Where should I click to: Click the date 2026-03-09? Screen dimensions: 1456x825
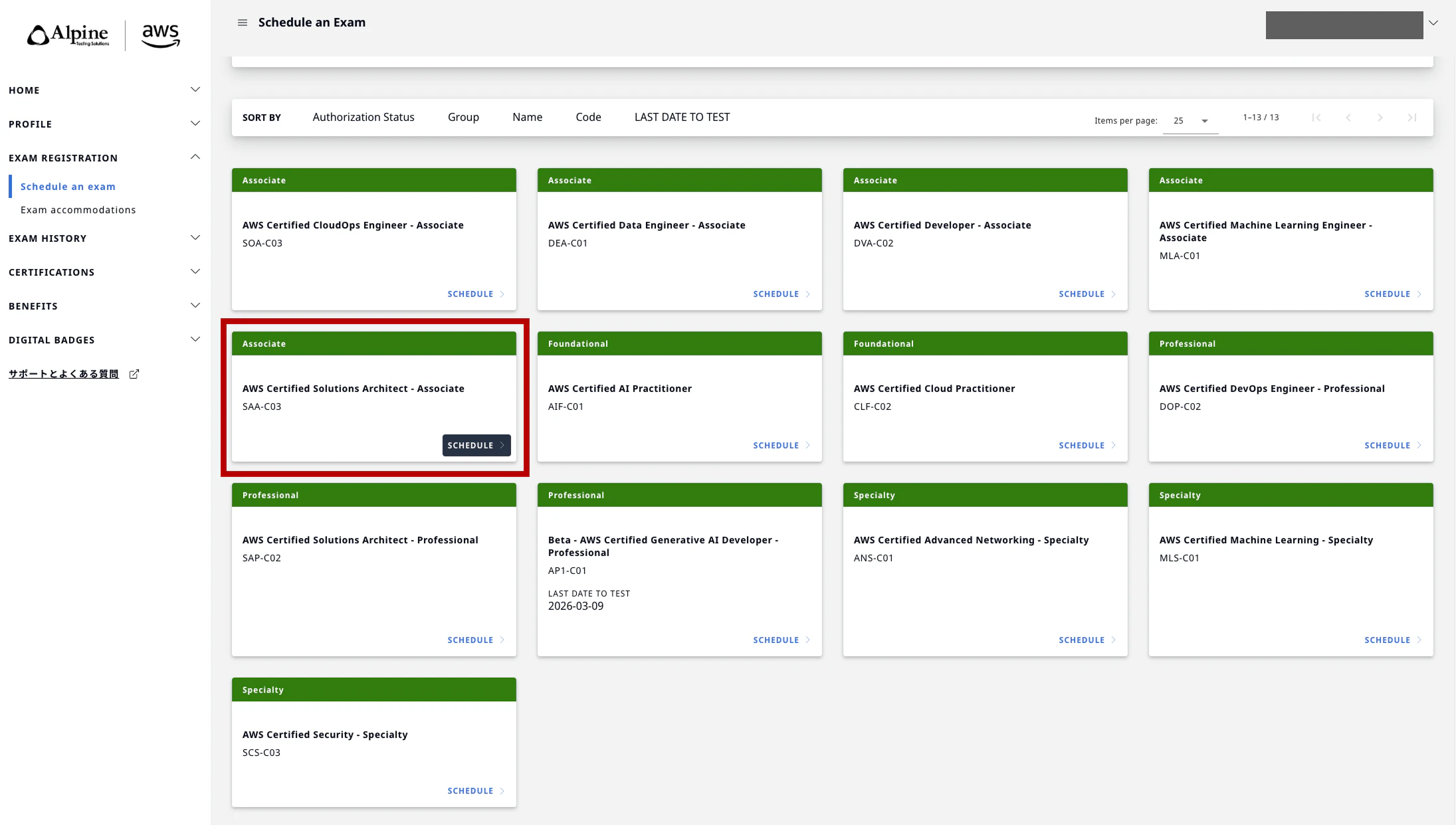576,606
